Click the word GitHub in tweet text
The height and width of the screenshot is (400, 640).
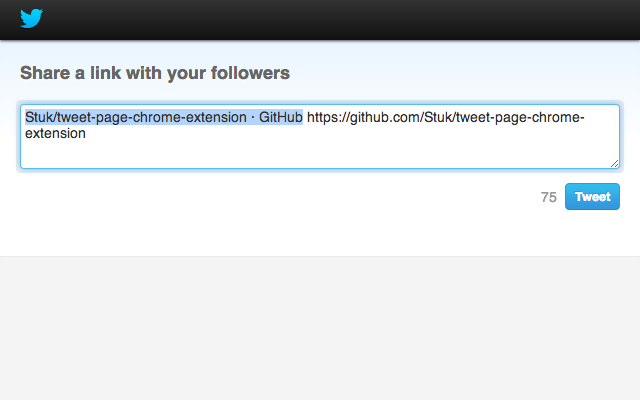point(280,118)
